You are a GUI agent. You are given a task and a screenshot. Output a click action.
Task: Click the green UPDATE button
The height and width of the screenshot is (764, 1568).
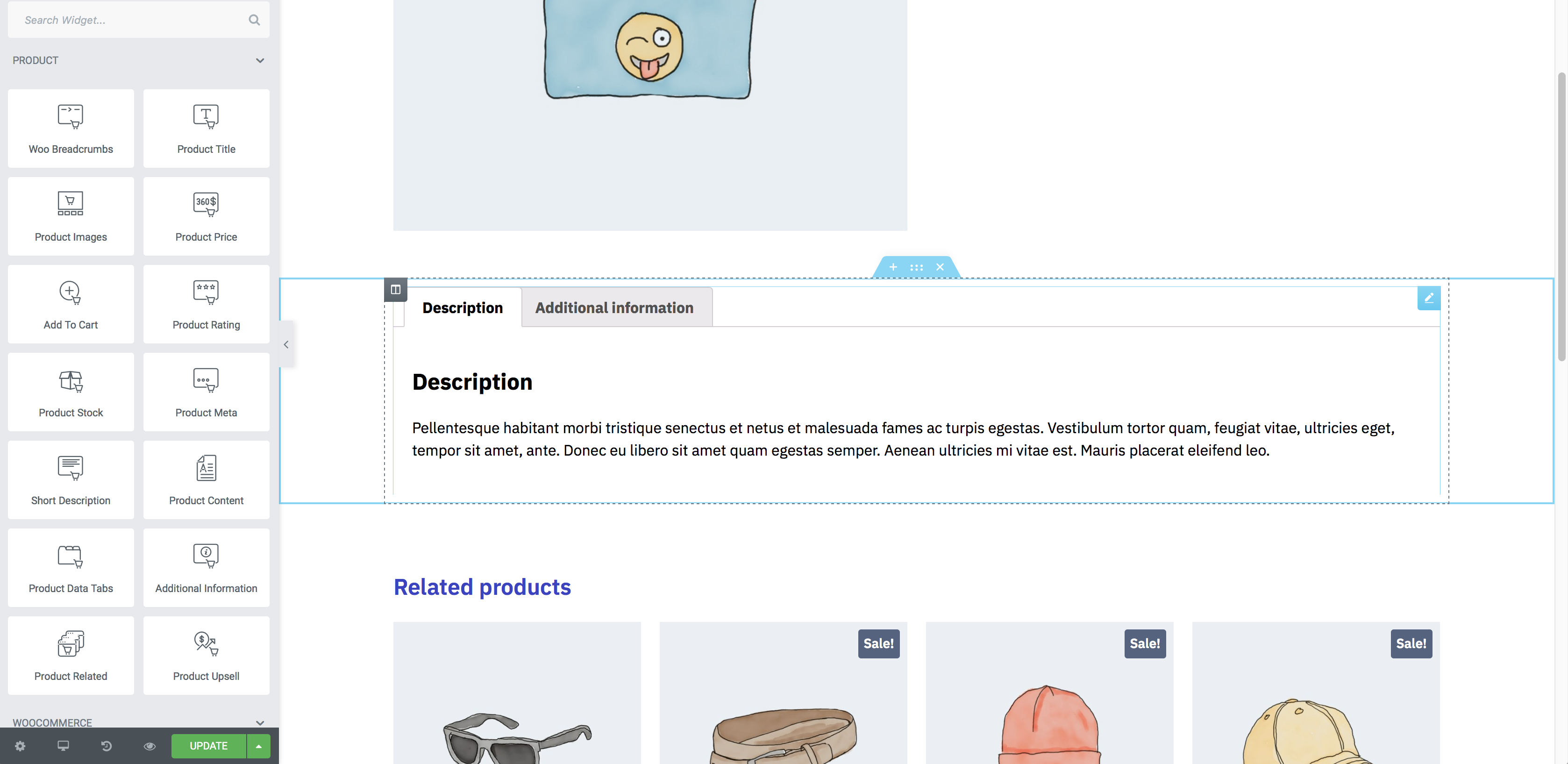tap(209, 746)
